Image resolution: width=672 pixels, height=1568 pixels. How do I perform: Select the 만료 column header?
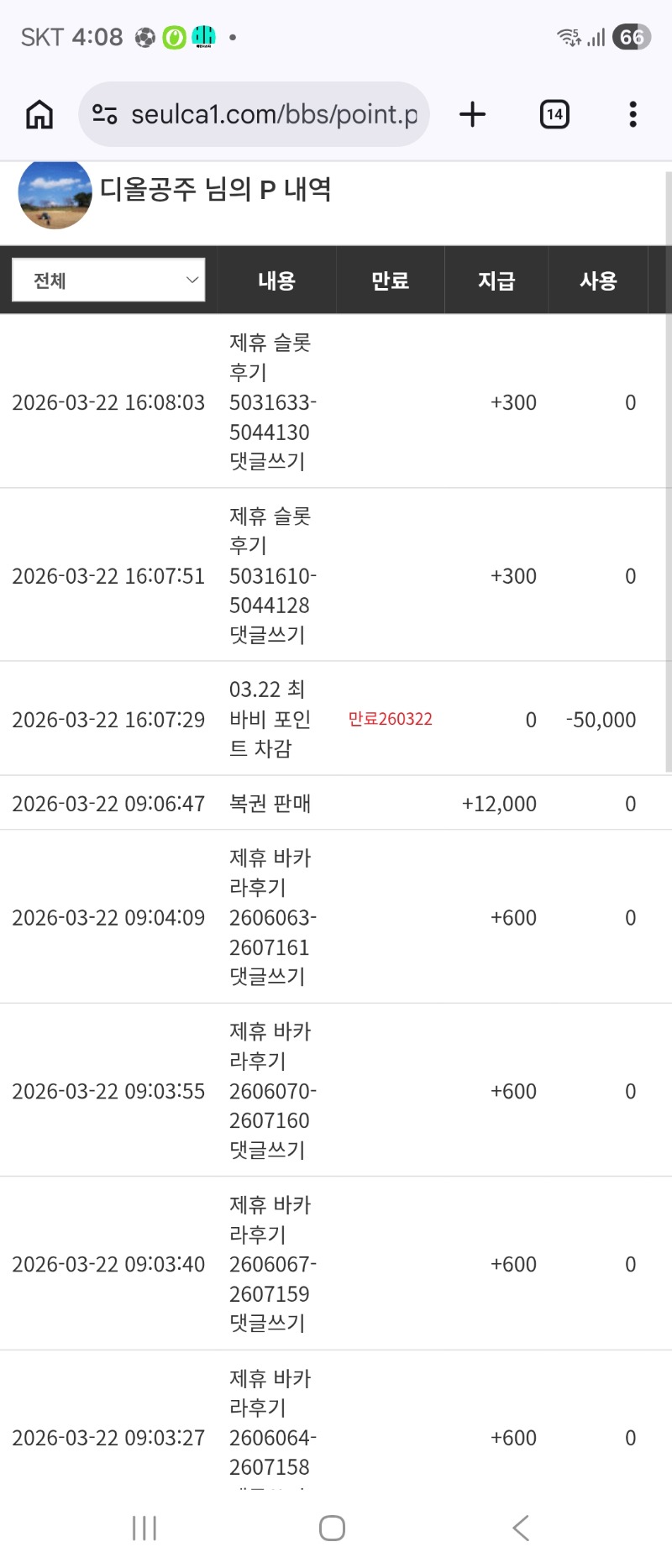390,281
